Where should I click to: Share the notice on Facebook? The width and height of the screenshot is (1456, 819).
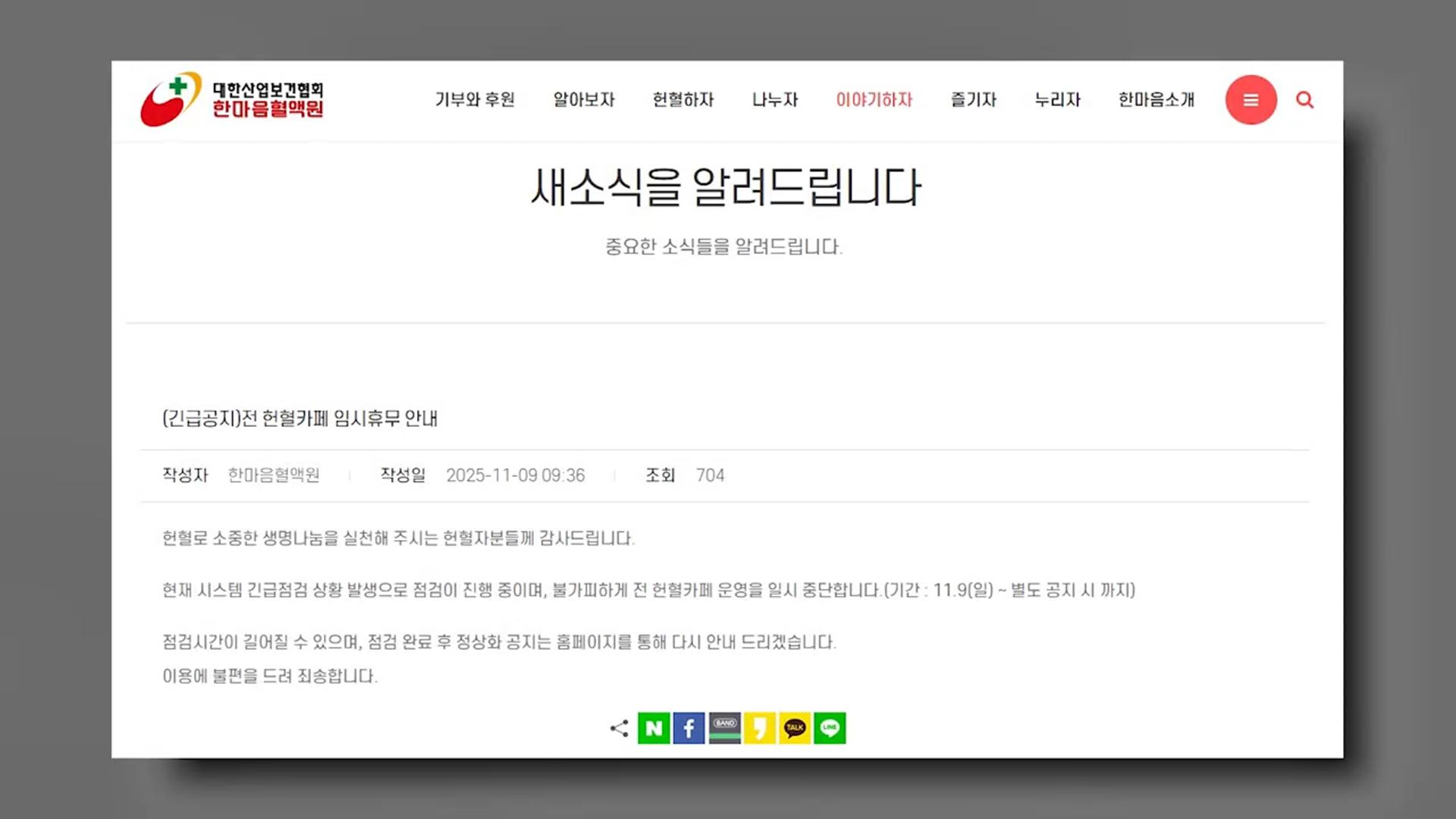coord(689,728)
